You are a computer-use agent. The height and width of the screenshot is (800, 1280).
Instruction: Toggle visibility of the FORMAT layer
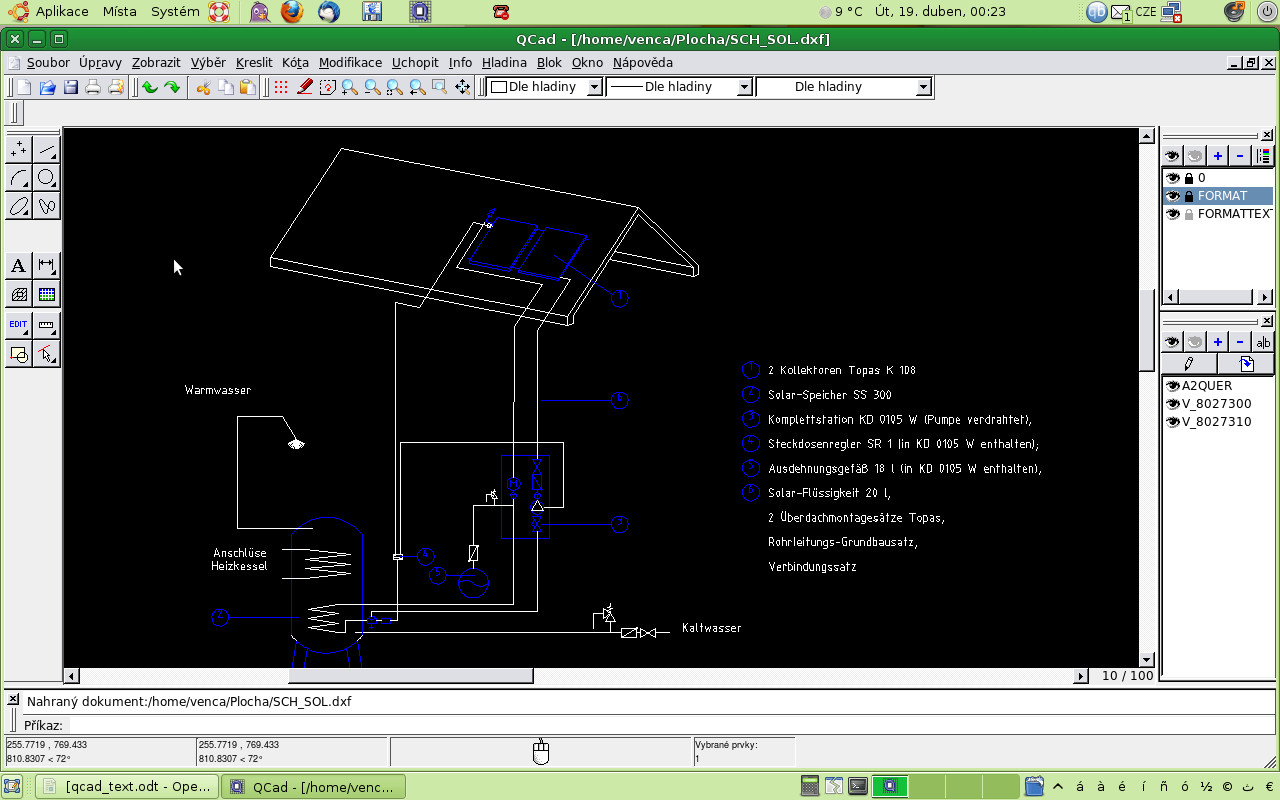(1173, 196)
